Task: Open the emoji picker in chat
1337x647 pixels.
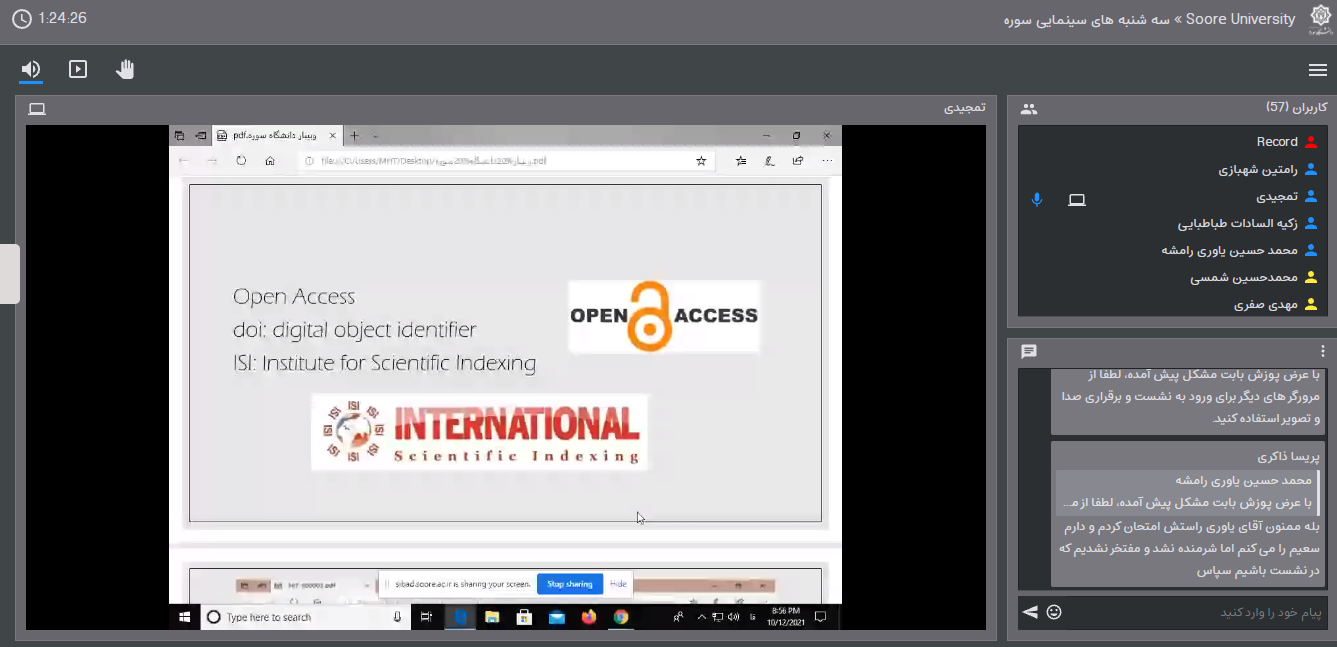Action: click(x=1054, y=612)
